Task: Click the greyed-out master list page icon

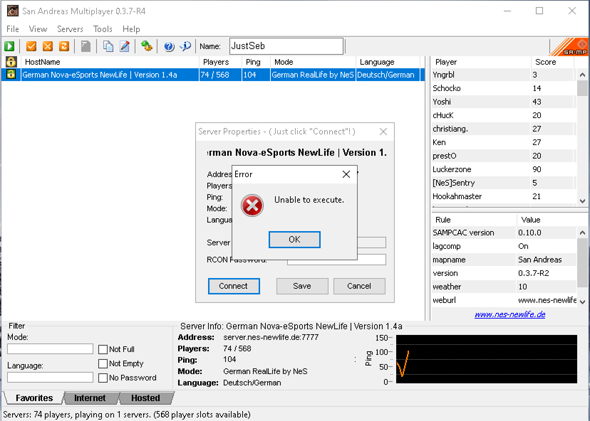Action: pyautogui.click(x=86, y=46)
